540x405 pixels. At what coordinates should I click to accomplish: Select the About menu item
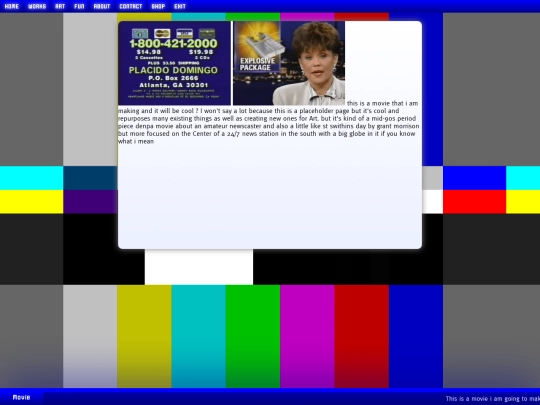102,6
